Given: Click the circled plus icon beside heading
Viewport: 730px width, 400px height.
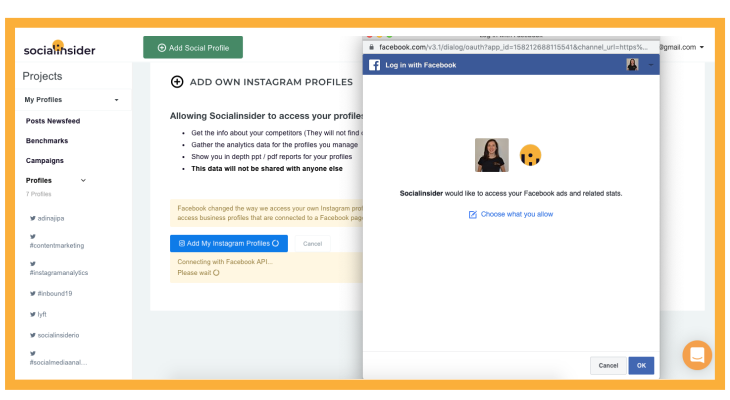Looking at the screenshot, I should pos(177,82).
